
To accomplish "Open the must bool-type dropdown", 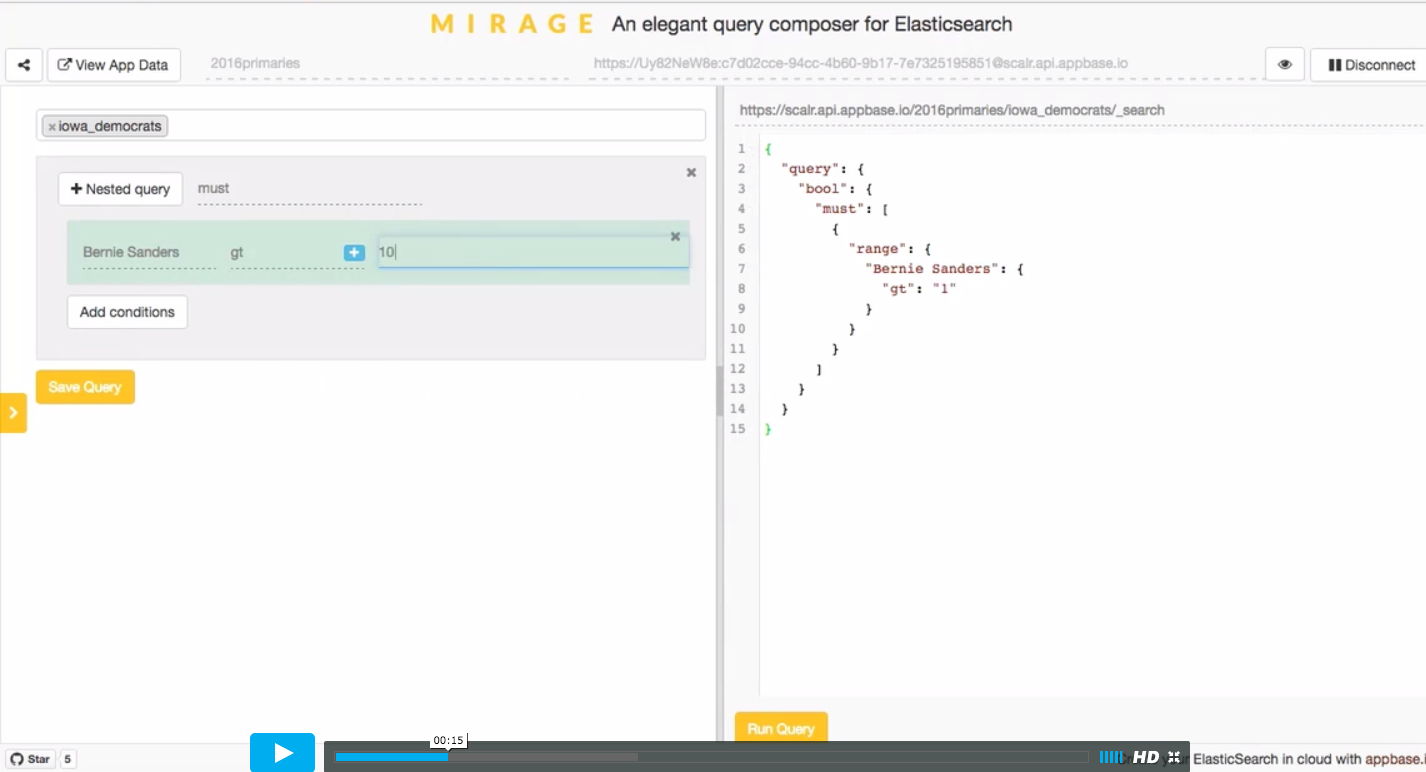I will tap(310, 189).
